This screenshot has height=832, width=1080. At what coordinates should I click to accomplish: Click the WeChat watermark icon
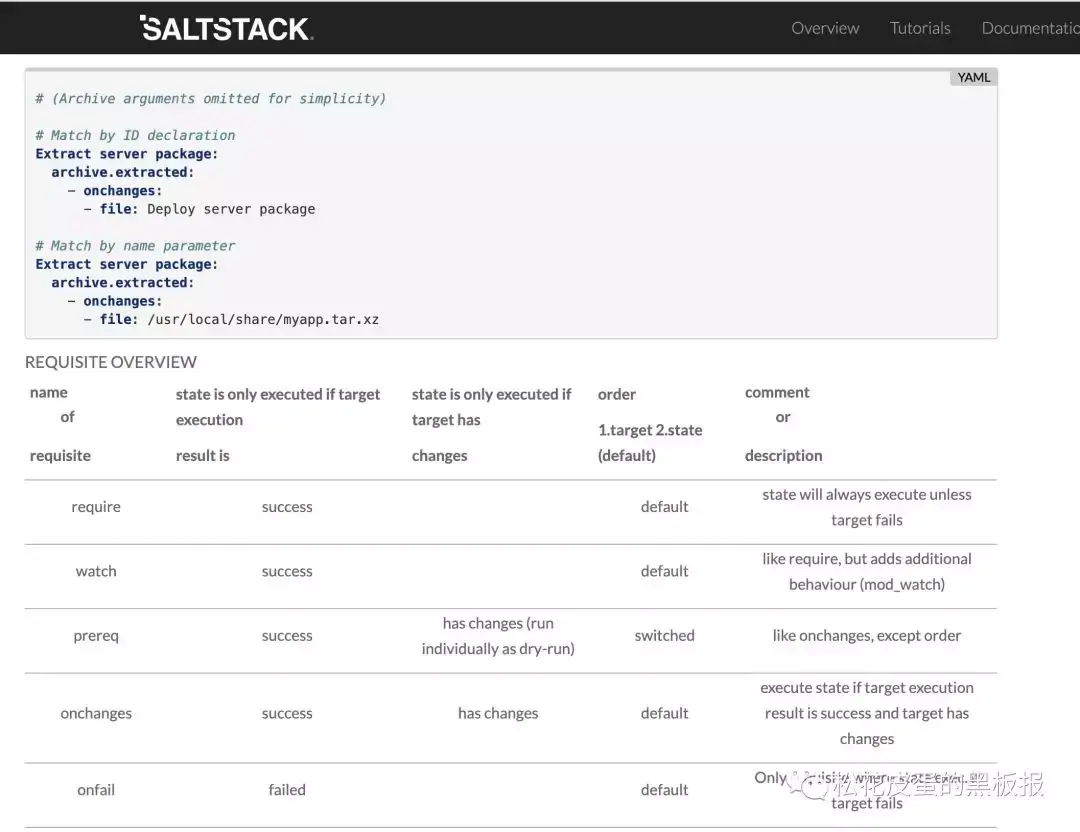(x=812, y=786)
